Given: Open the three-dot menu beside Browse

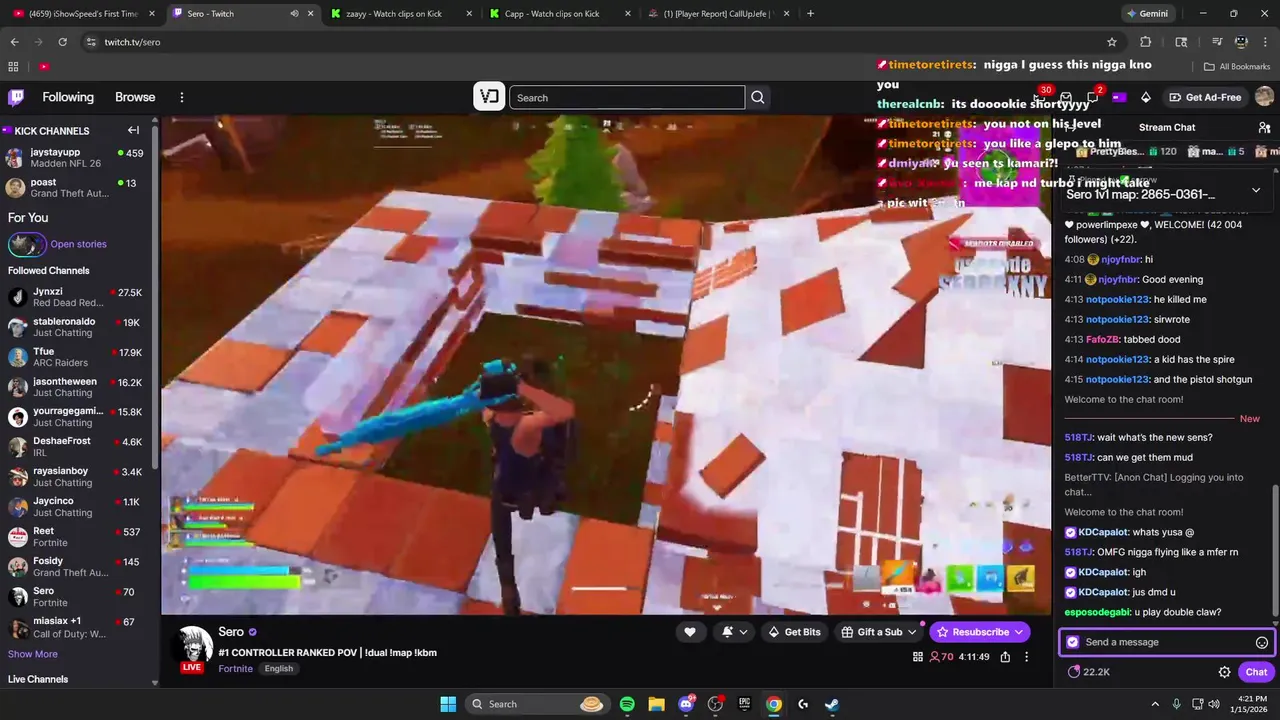Looking at the screenshot, I should [x=182, y=97].
